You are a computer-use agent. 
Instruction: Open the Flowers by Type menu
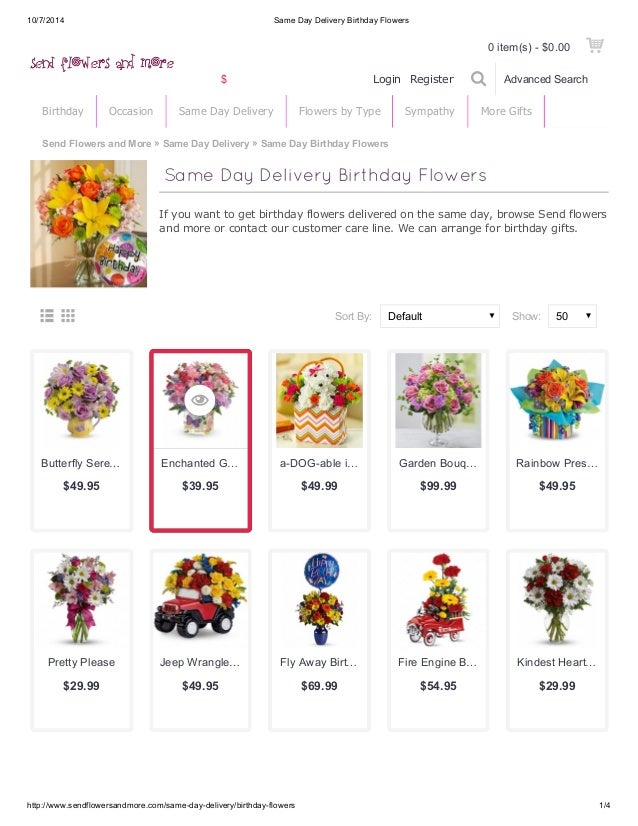coord(340,111)
